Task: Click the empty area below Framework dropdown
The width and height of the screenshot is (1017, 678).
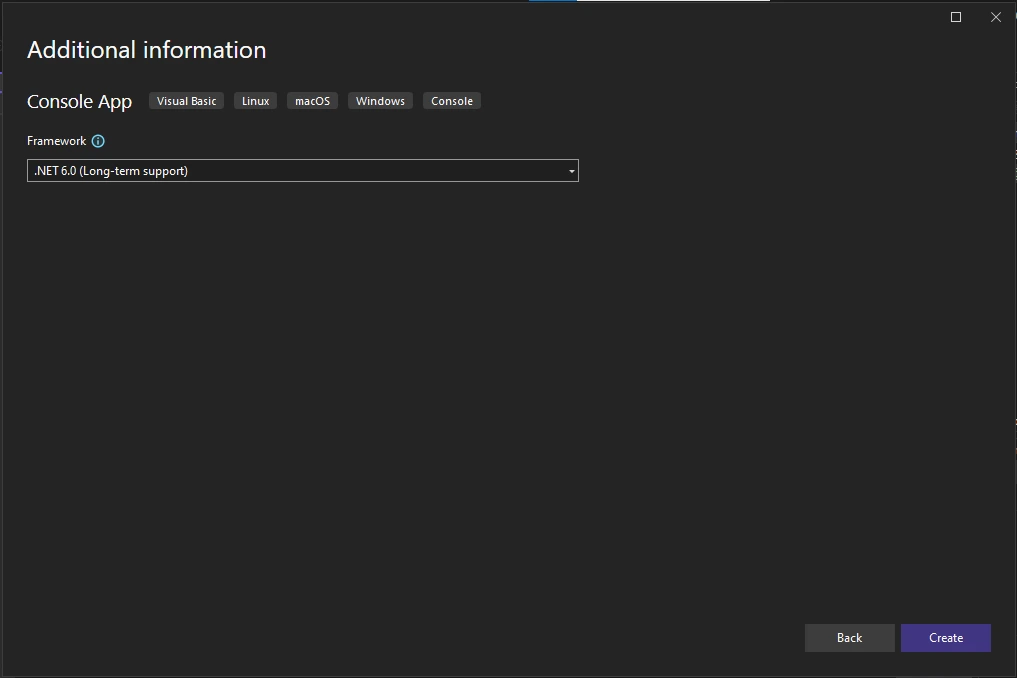Action: click(x=300, y=350)
